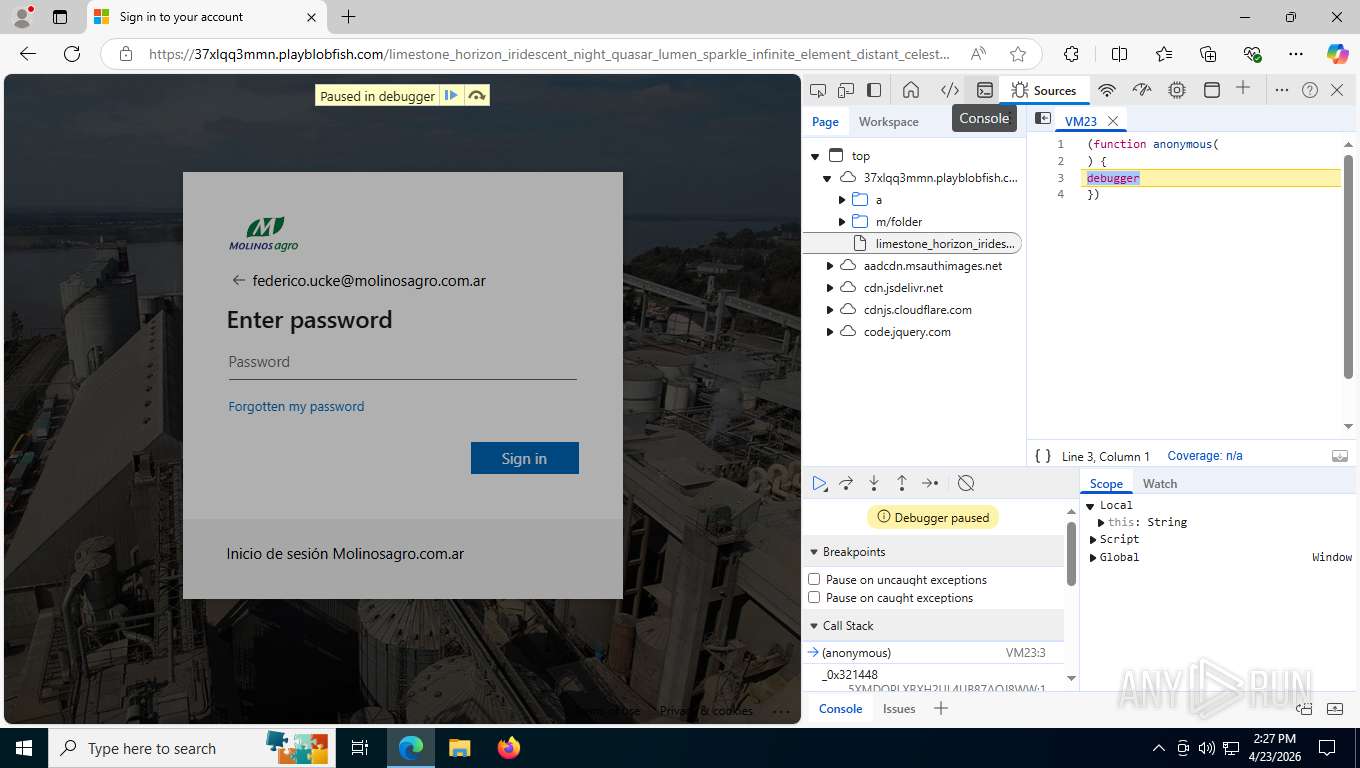Switch to the Watch tab

[1160, 483]
